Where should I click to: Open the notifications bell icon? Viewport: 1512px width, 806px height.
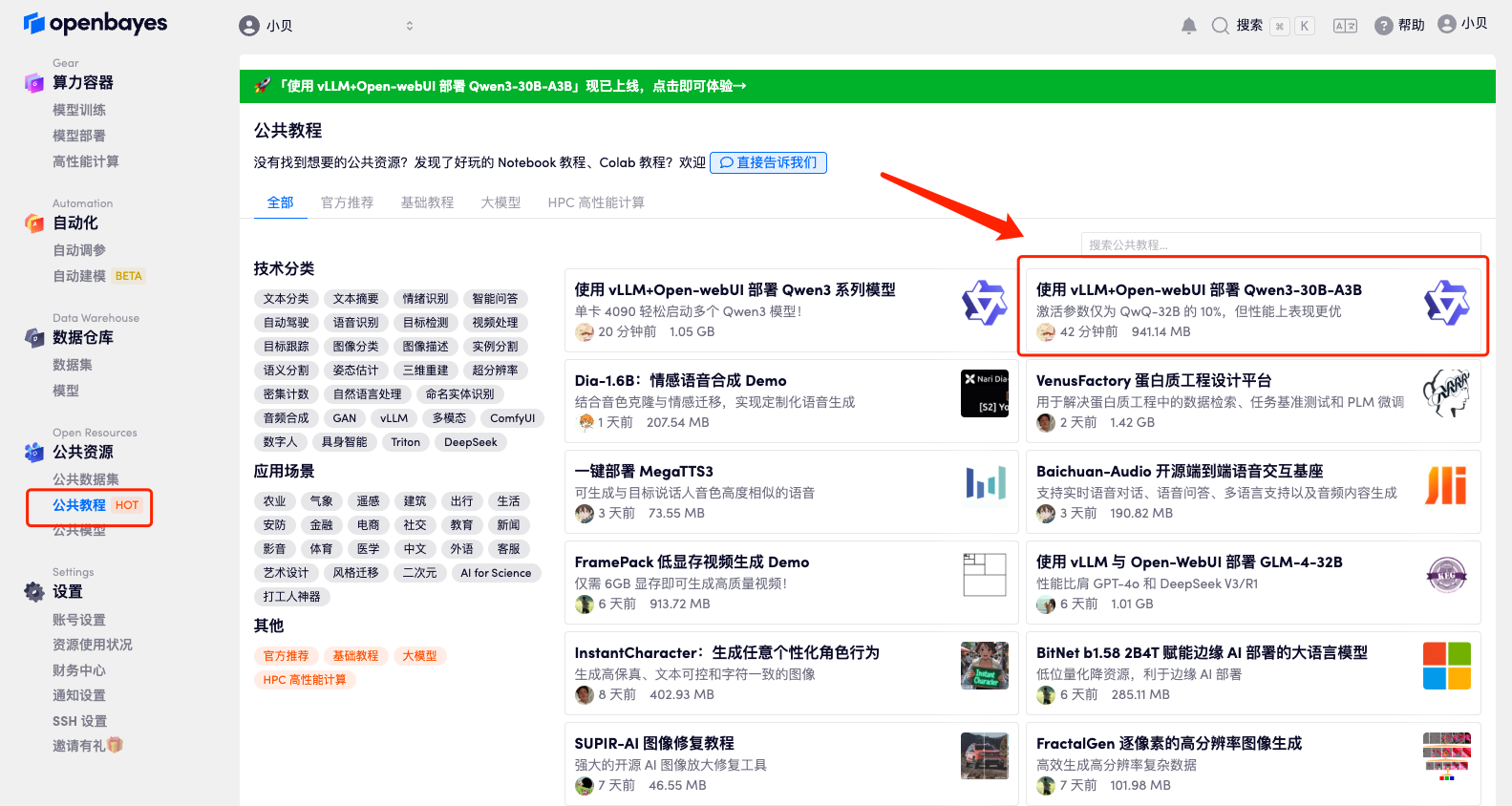pyautogui.click(x=1188, y=26)
